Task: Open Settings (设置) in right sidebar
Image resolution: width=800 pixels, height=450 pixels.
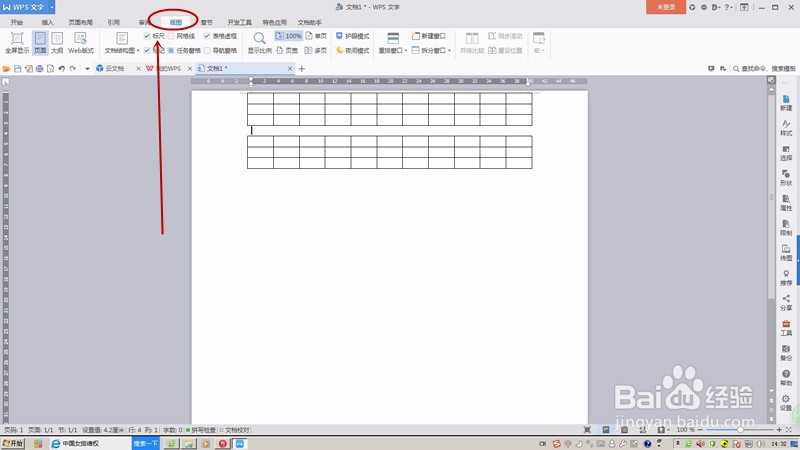Action: 786,403
